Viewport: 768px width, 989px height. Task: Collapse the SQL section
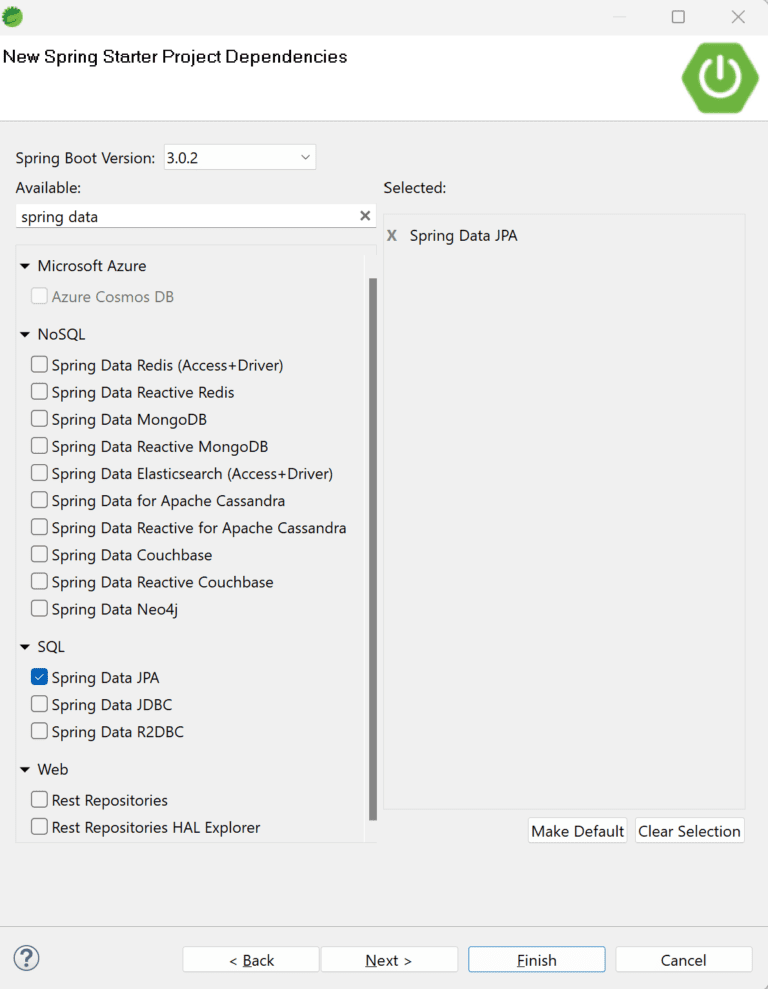[x=22, y=646]
